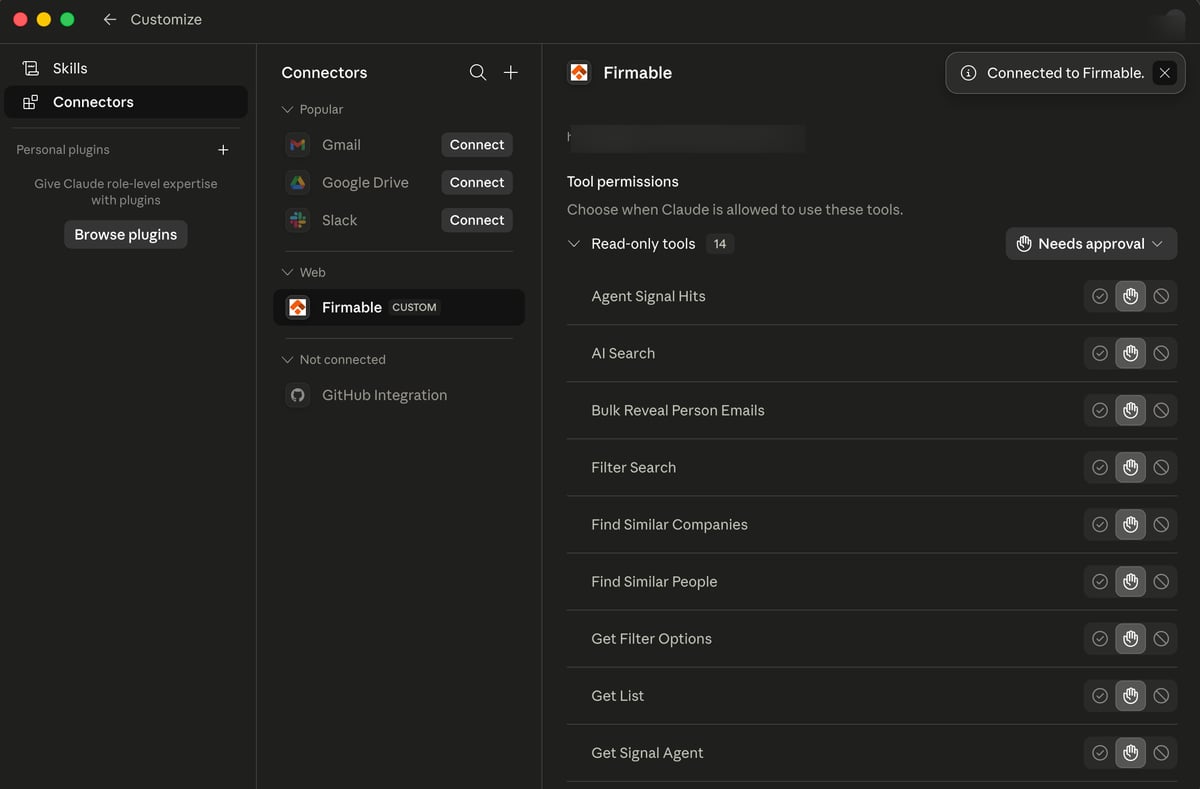The width and height of the screenshot is (1200, 789).
Task: Click the Connectors sidebar icon
Action: coord(30,102)
